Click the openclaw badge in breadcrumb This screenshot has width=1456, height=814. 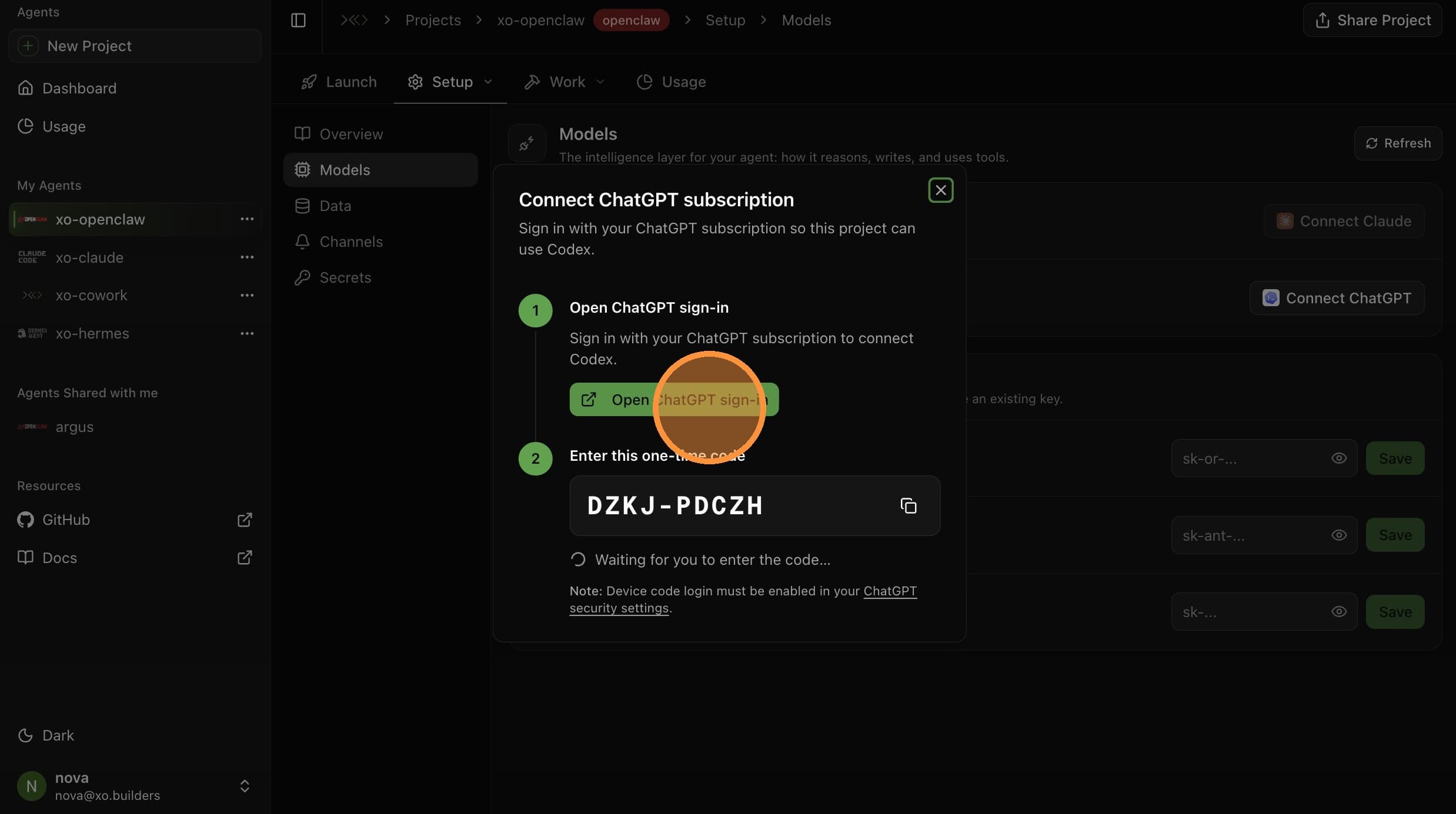click(631, 20)
